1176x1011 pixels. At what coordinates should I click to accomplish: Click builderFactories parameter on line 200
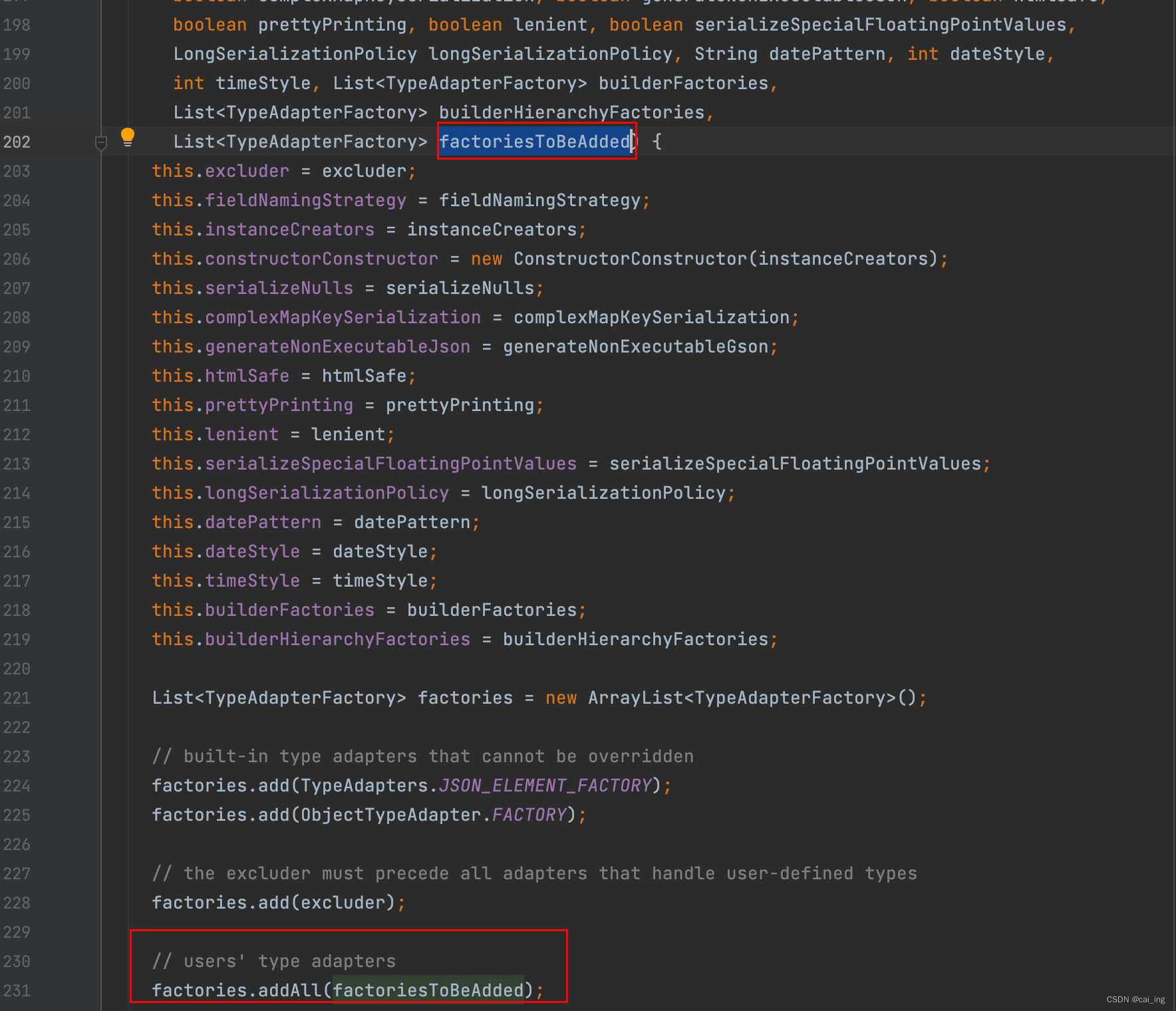point(684,83)
